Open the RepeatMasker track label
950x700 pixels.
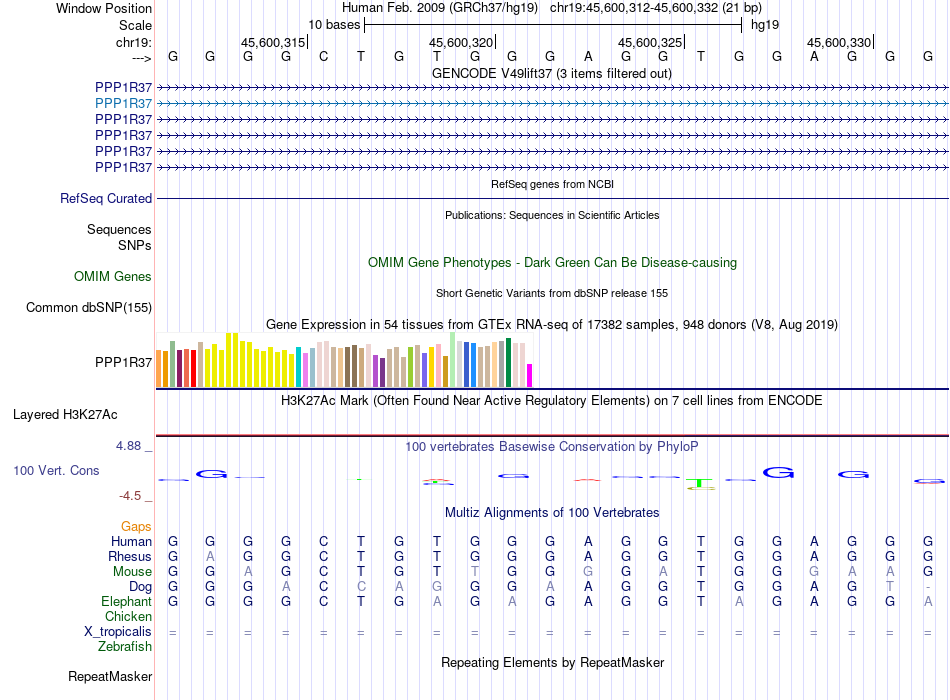110,676
